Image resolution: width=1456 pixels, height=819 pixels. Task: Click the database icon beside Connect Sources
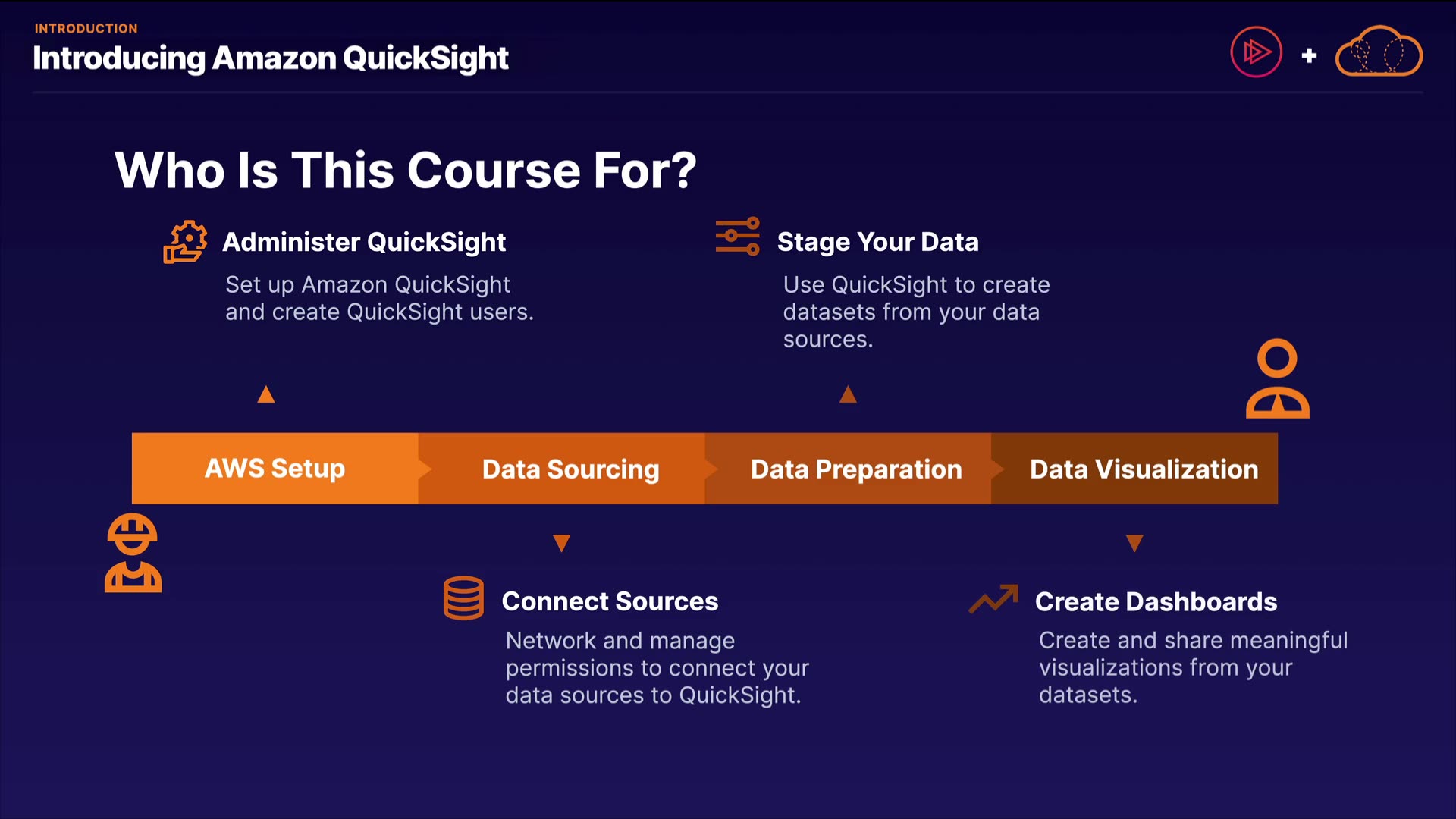(463, 598)
